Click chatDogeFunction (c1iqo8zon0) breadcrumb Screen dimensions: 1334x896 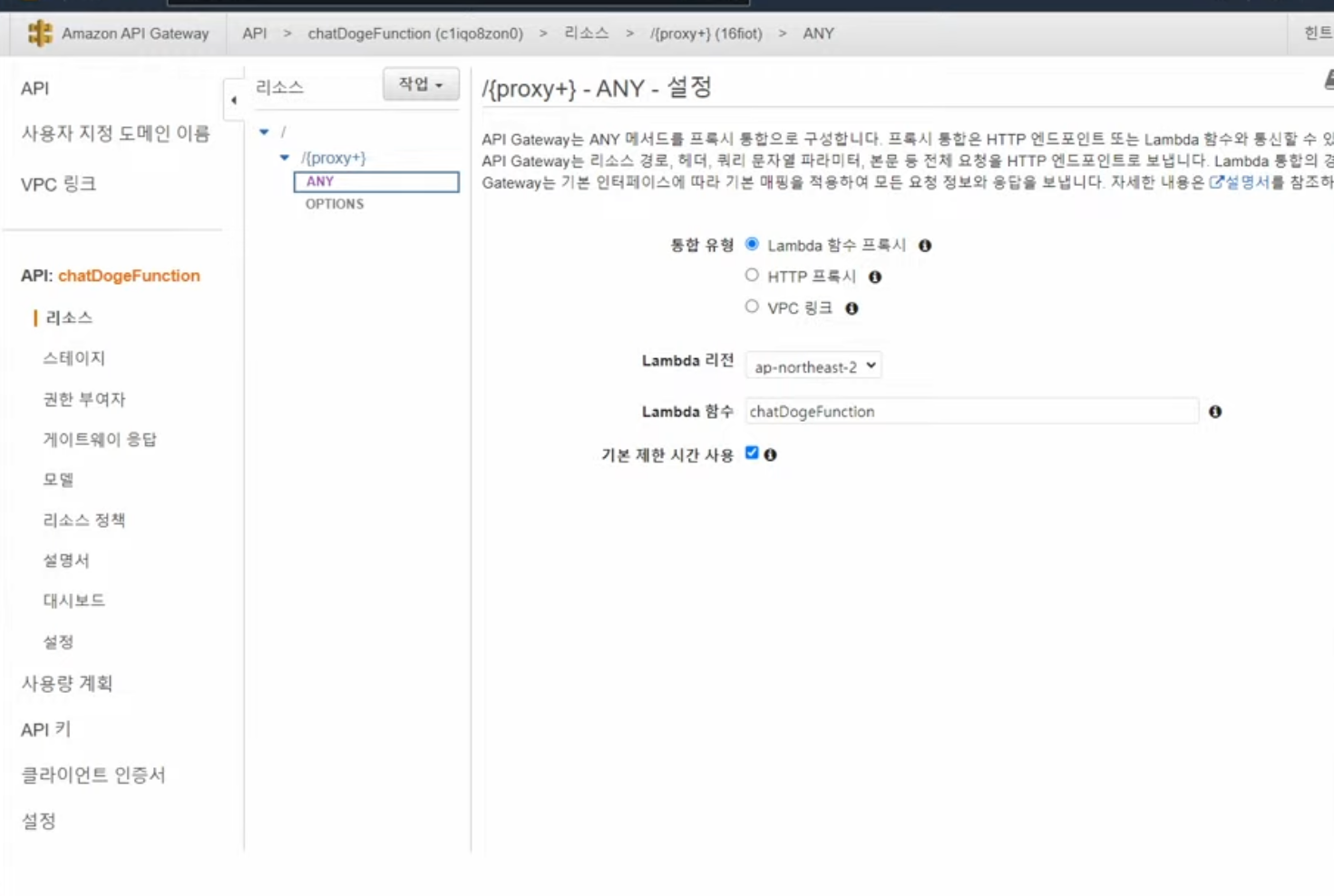point(415,34)
